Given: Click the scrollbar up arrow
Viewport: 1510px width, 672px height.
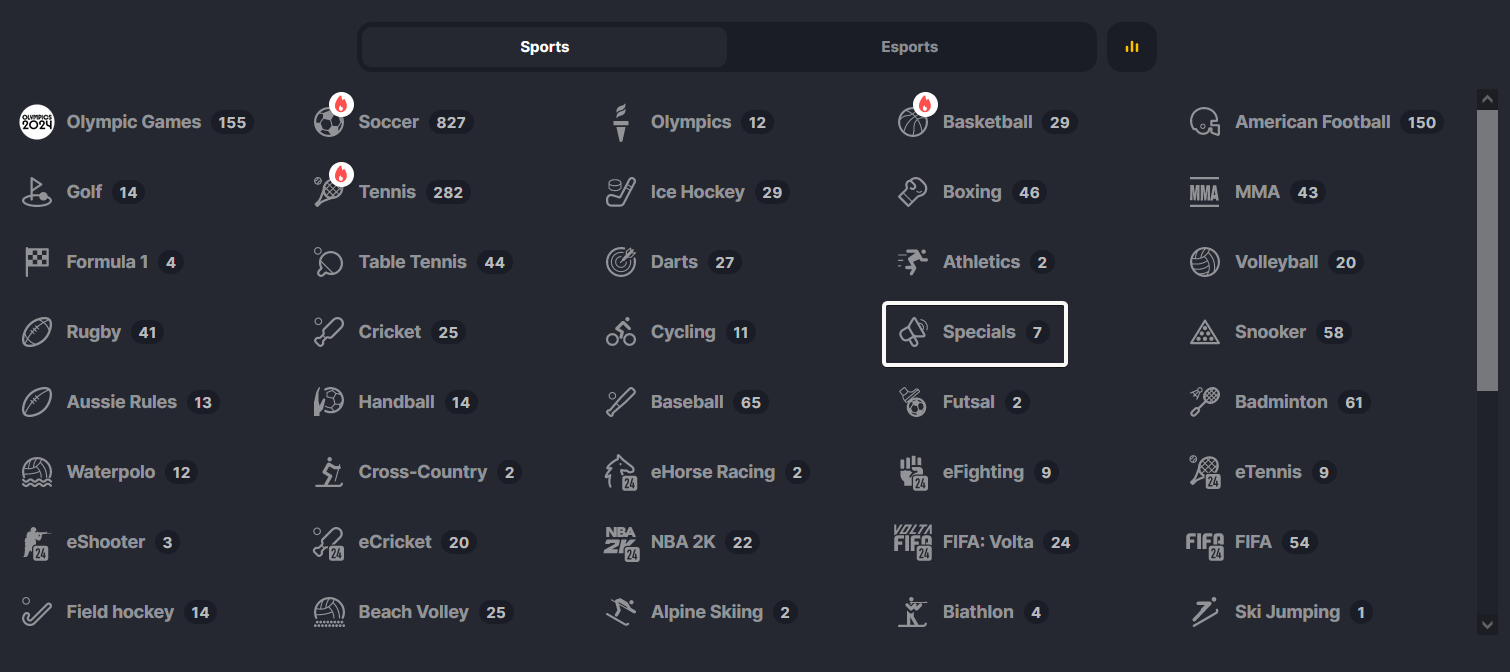Looking at the screenshot, I should pyautogui.click(x=1487, y=99).
